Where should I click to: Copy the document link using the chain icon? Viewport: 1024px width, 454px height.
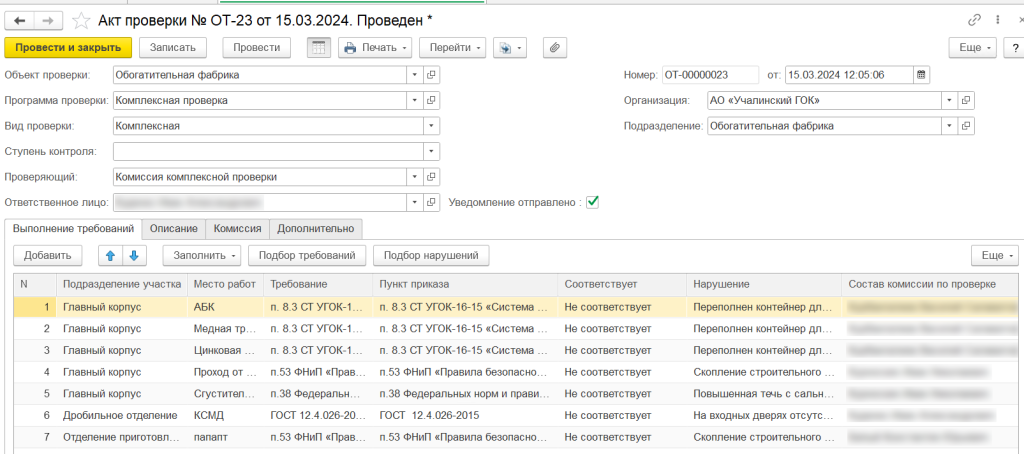(974, 20)
